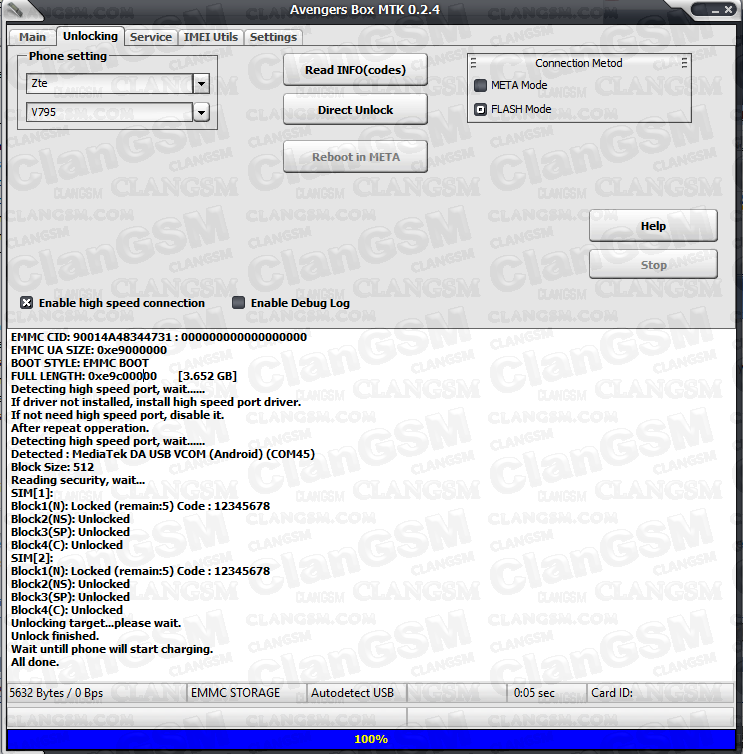Image resolution: width=743 pixels, height=754 pixels.
Task: Click the All done. log line
Action: [35, 662]
